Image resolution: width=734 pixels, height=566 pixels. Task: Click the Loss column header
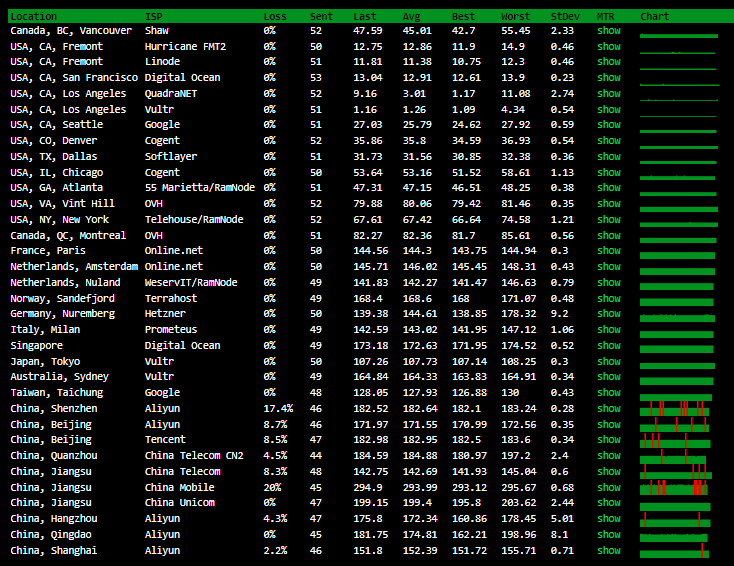tap(274, 16)
